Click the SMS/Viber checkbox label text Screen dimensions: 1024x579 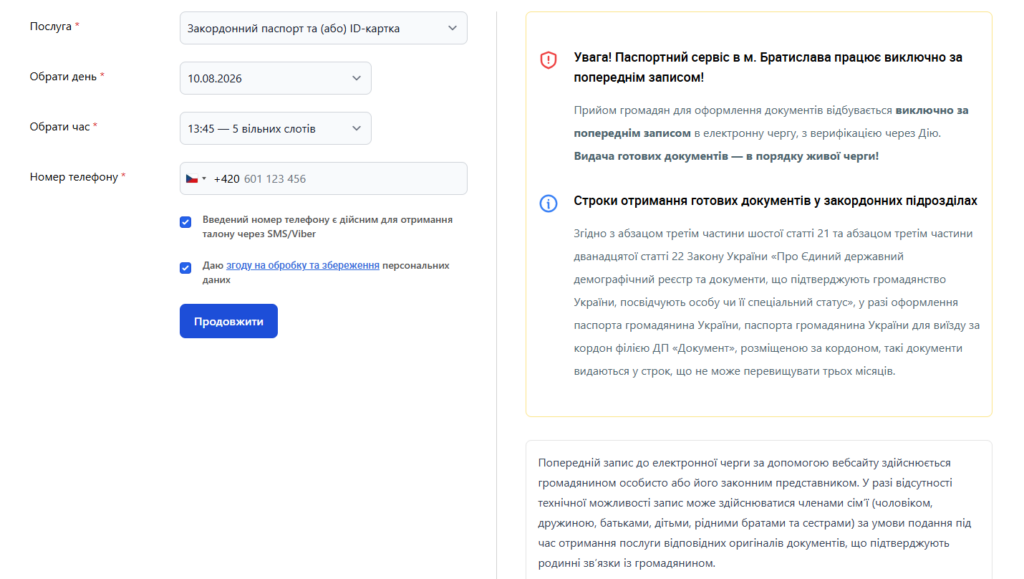tap(327, 227)
